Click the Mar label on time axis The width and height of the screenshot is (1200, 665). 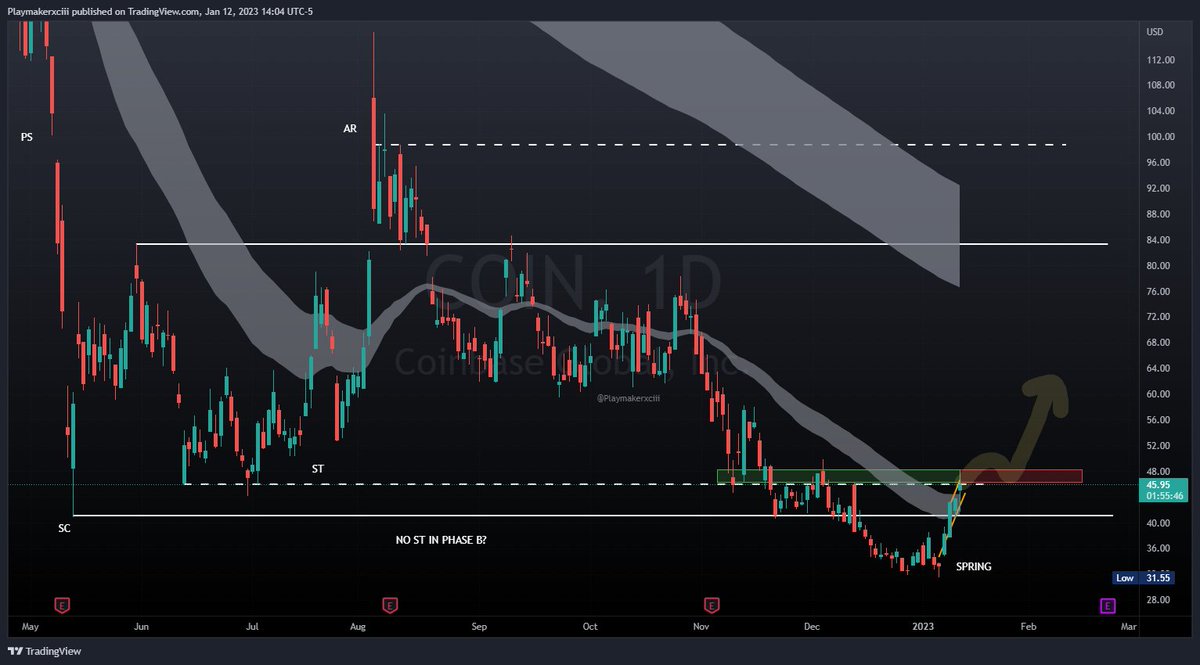[1129, 627]
